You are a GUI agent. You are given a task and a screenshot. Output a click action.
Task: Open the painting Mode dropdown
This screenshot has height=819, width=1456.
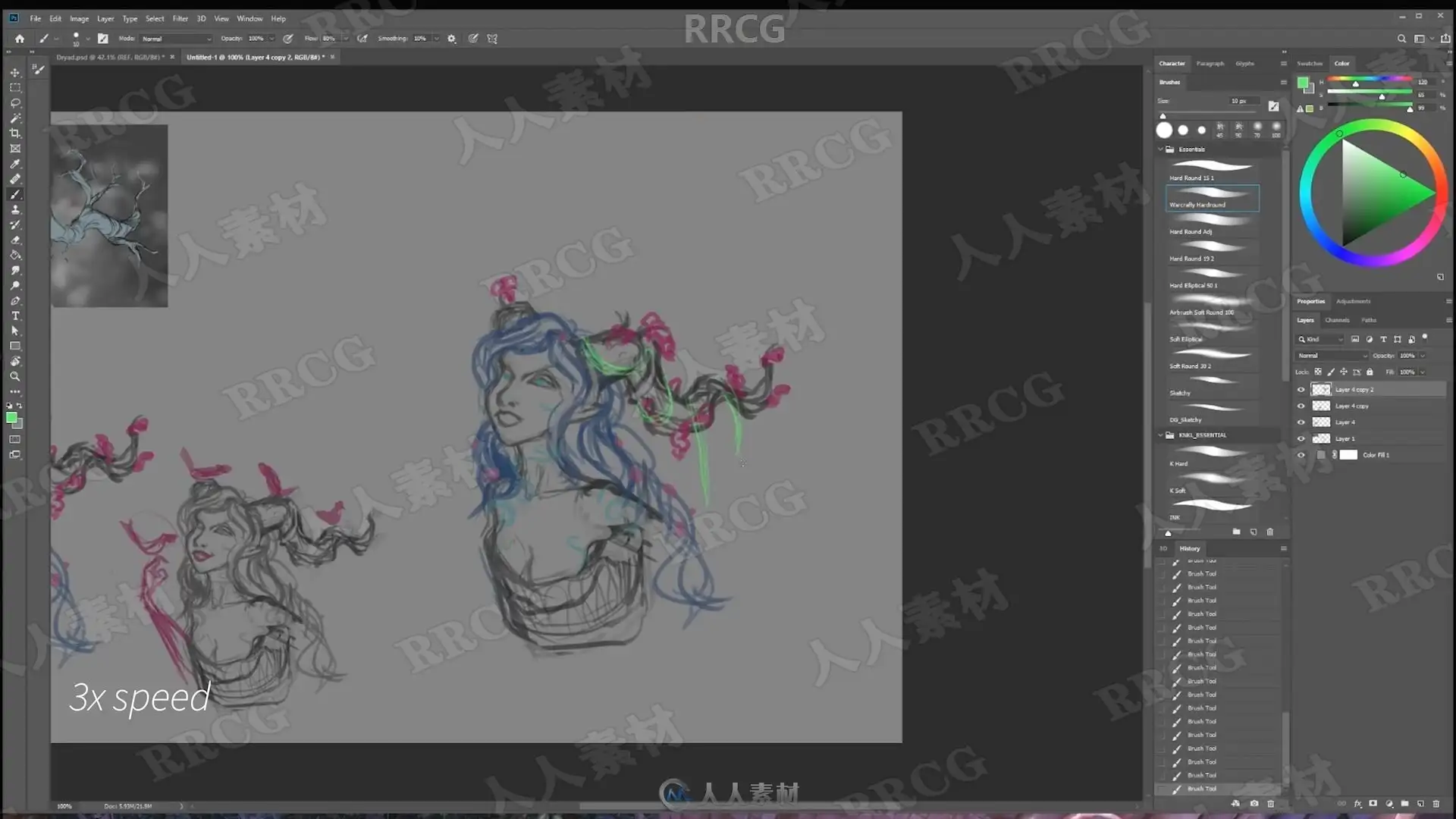click(x=176, y=39)
